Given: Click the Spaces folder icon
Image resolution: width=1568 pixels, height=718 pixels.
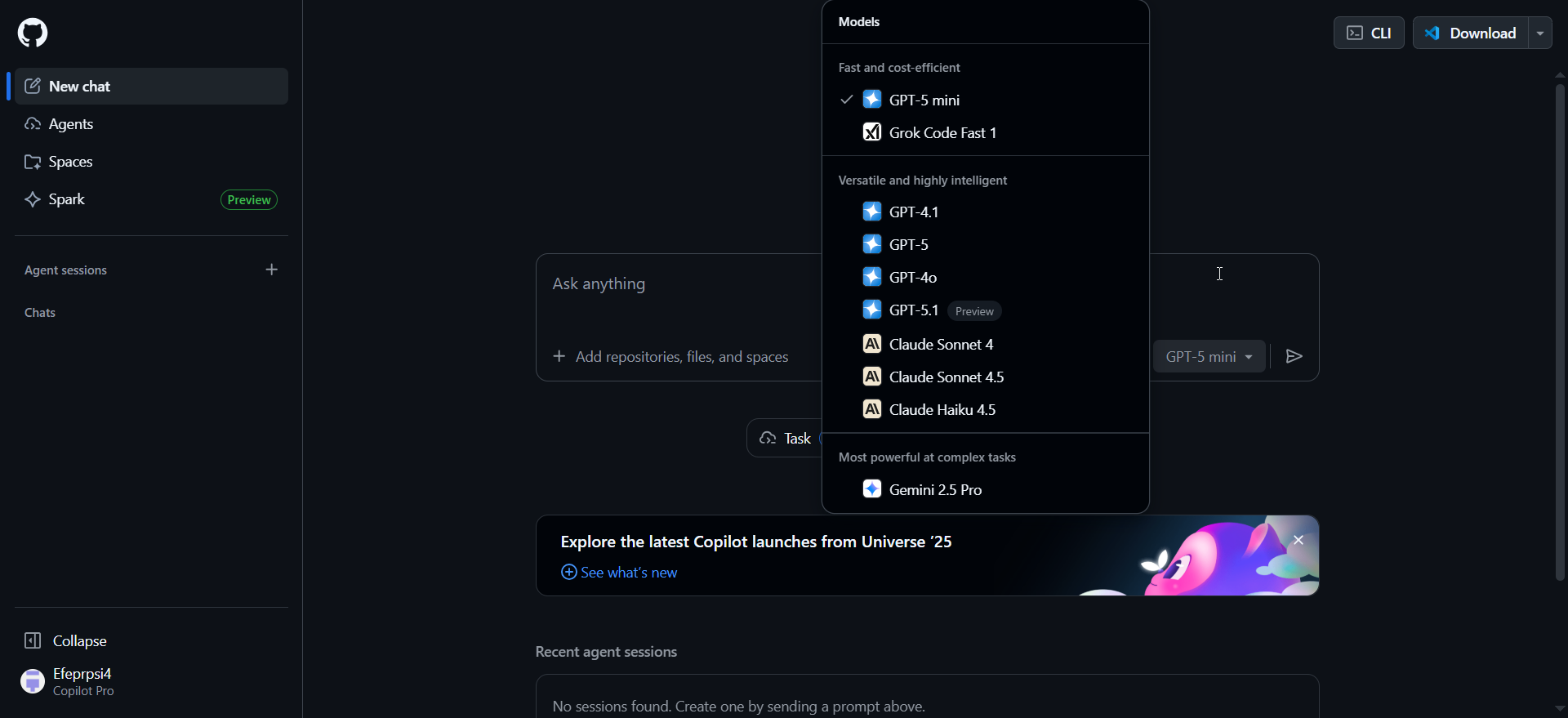Looking at the screenshot, I should 33,162.
